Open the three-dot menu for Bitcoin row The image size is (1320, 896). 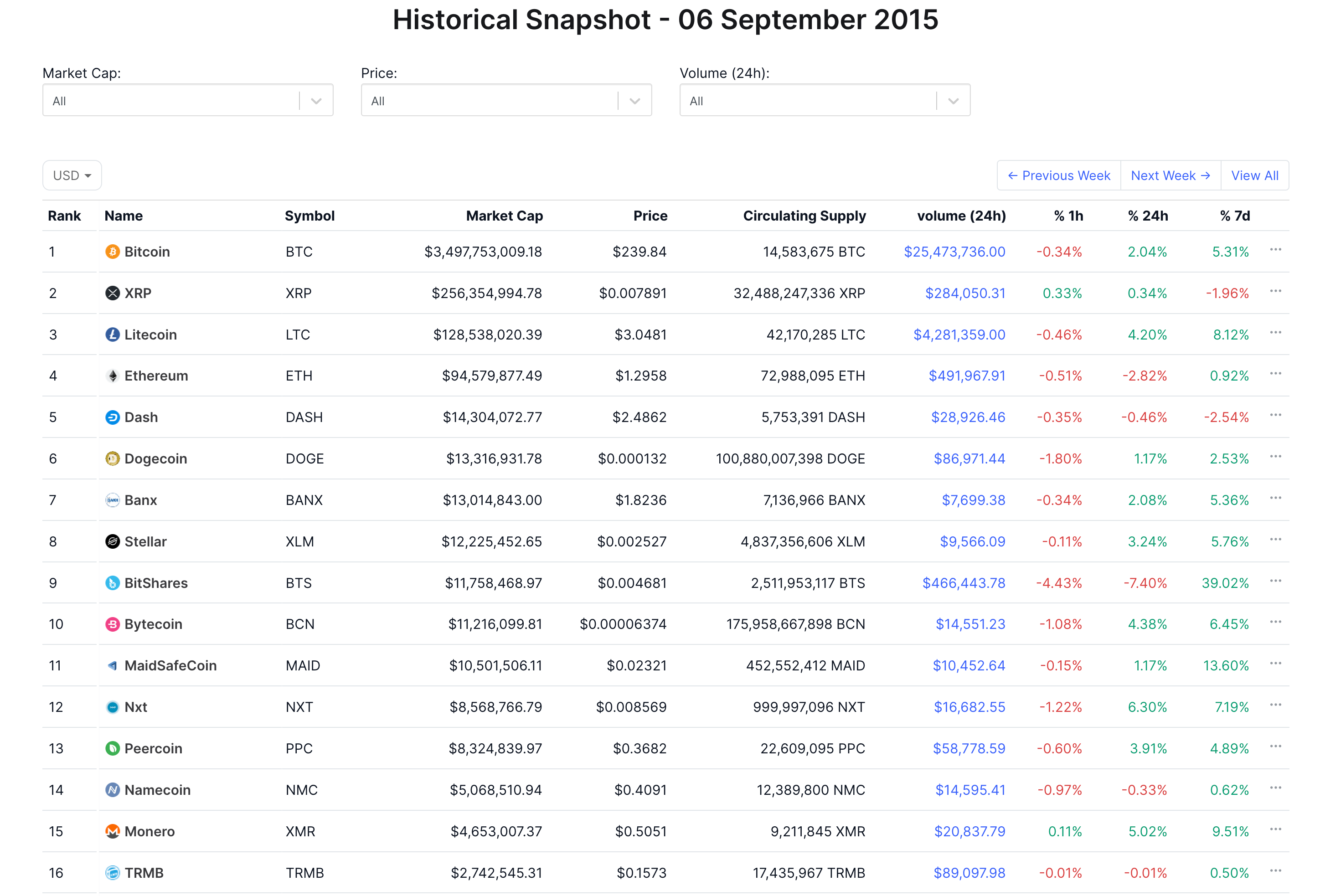coord(1275,250)
